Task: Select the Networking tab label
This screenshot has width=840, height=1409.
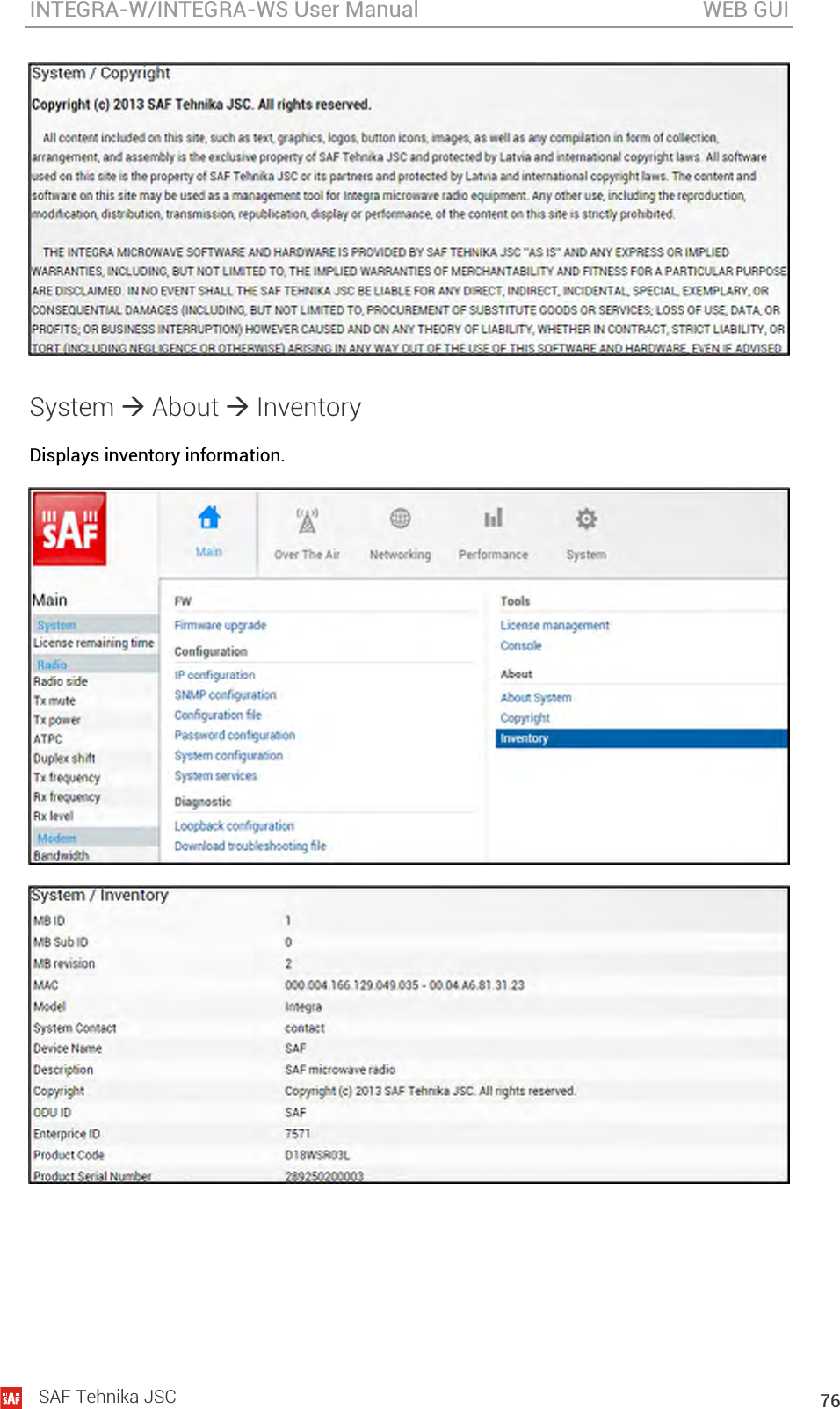Action: [400, 555]
